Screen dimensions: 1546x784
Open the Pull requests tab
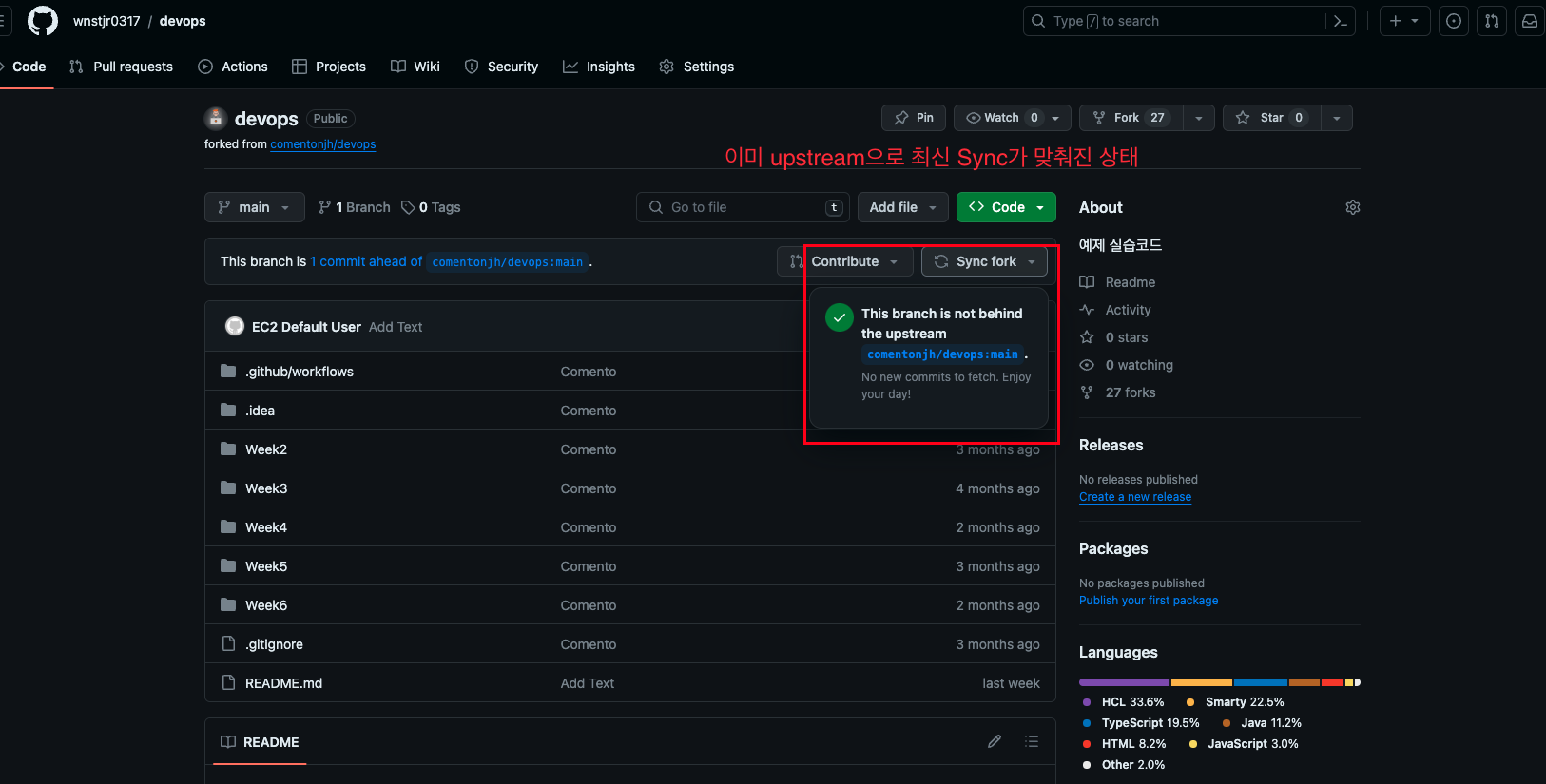point(121,67)
